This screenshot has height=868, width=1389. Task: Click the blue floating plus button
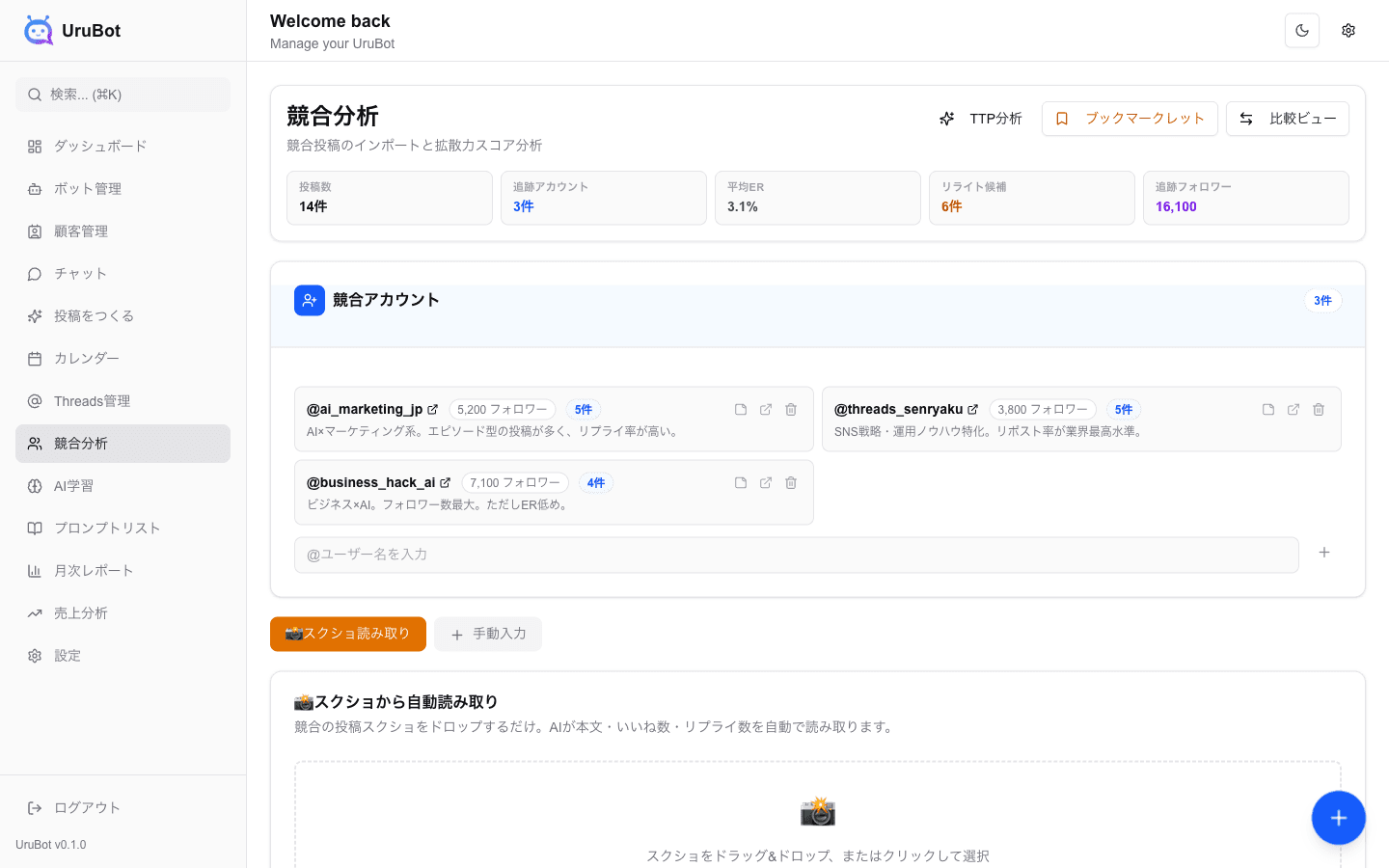1339,818
